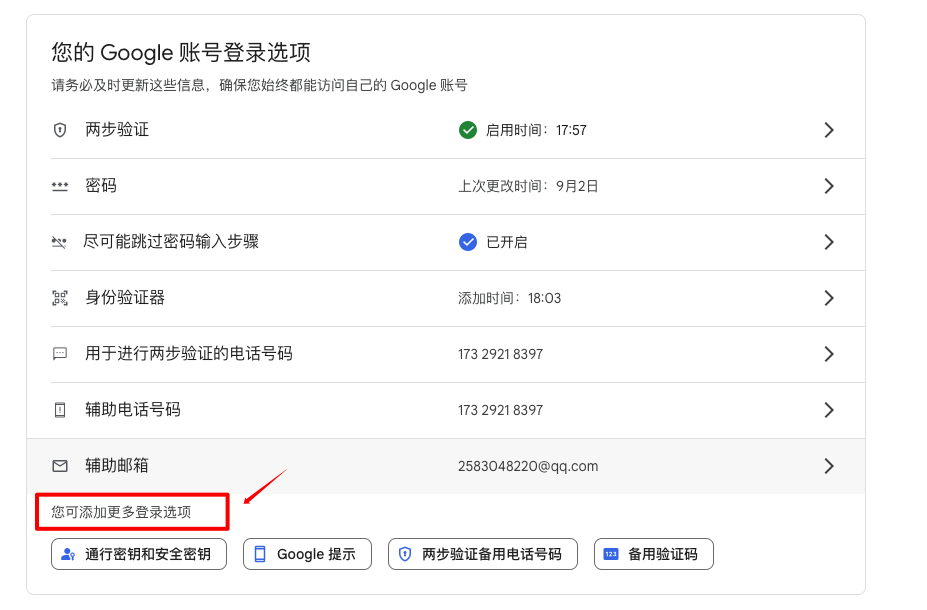This screenshot has height=610, width=927.
Task: Select the 两步验证 row label
Action: (x=117, y=129)
